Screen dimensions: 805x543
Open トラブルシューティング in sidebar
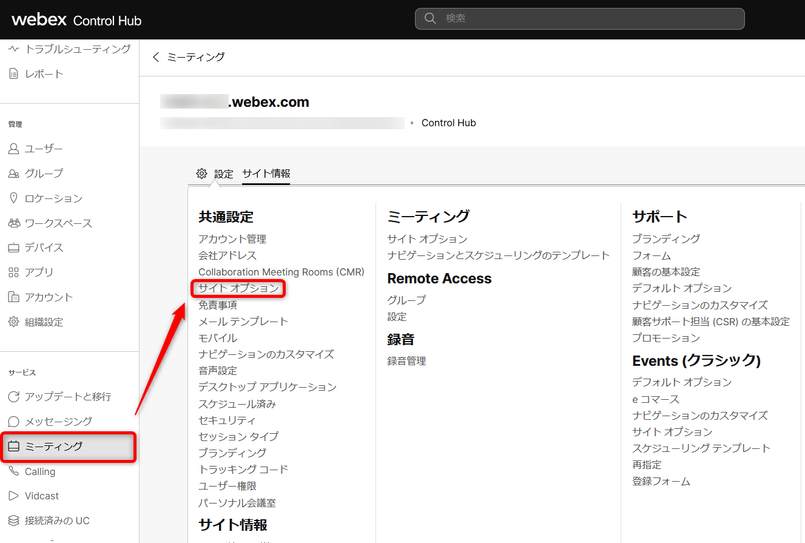tap(78, 49)
